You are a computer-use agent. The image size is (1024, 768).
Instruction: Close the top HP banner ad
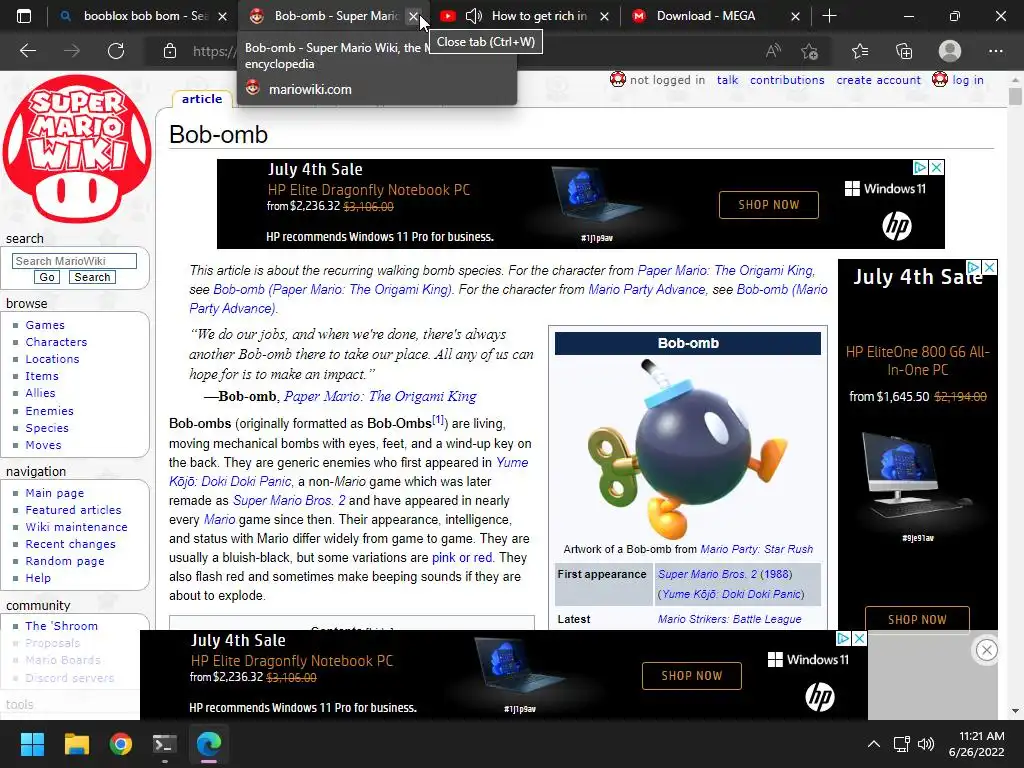936,168
